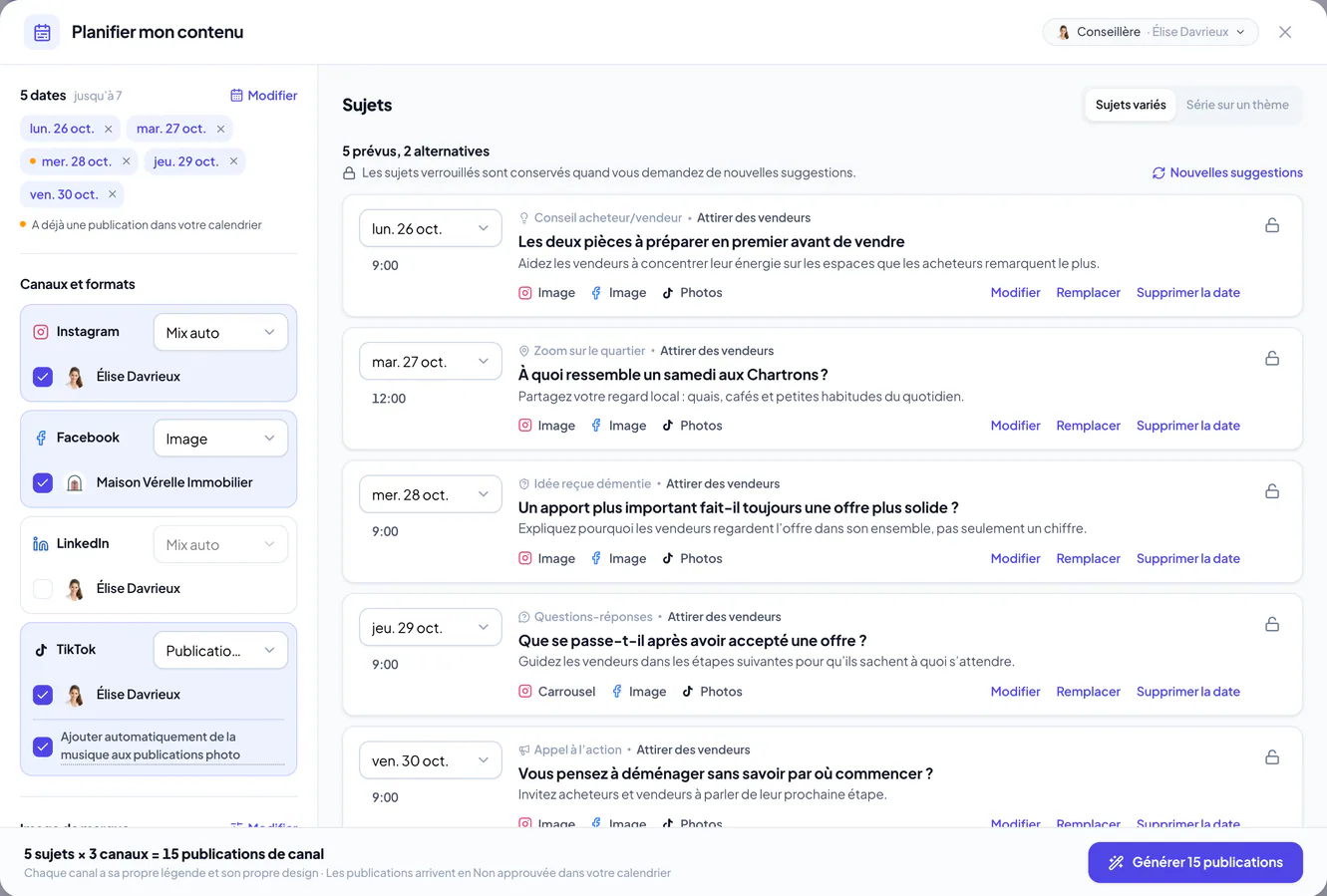
Task: Click Supprimer la date on lun. 26 oct. subject
Action: 1188,293
